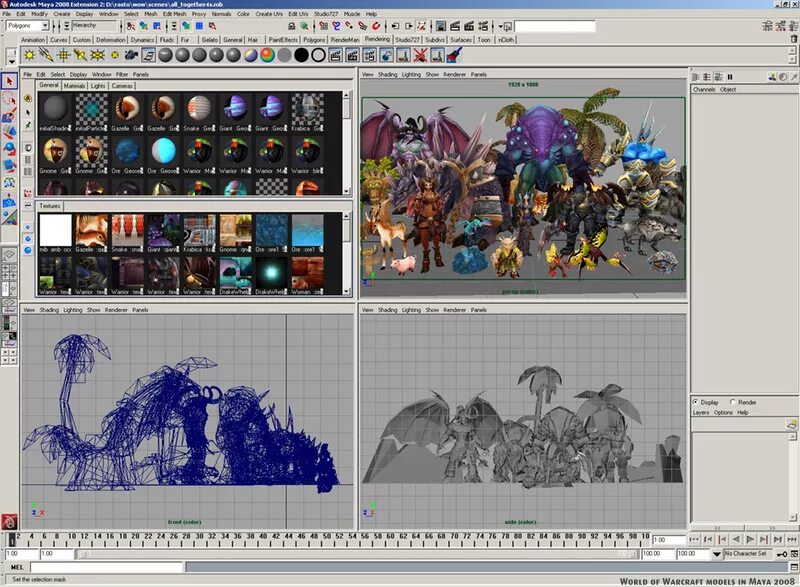The image size is (800, 587).
Task: Click Options in layer editor
Action: [723, 413]
